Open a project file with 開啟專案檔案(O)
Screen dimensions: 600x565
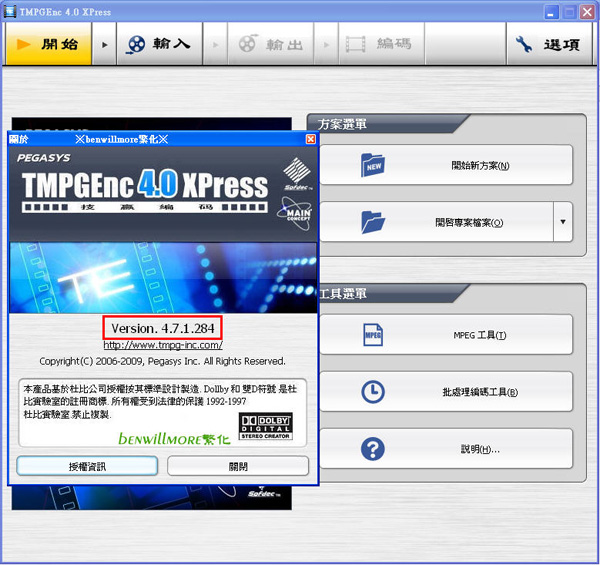437,222
